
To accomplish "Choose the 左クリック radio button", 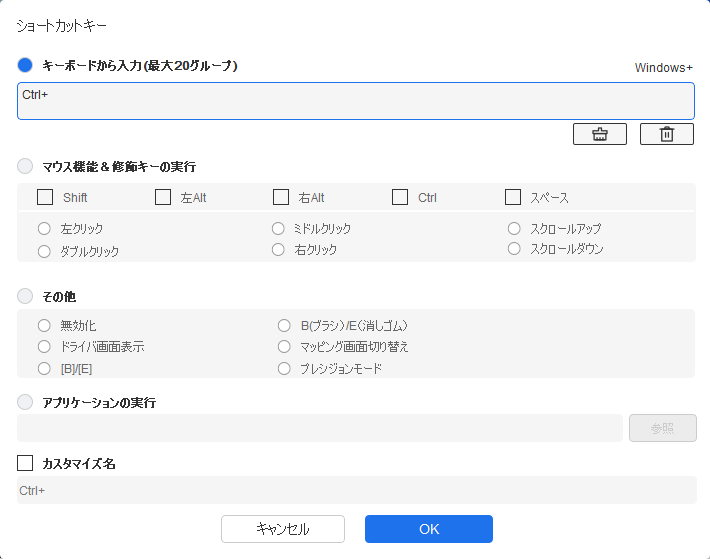I will (x=44, y=229).
